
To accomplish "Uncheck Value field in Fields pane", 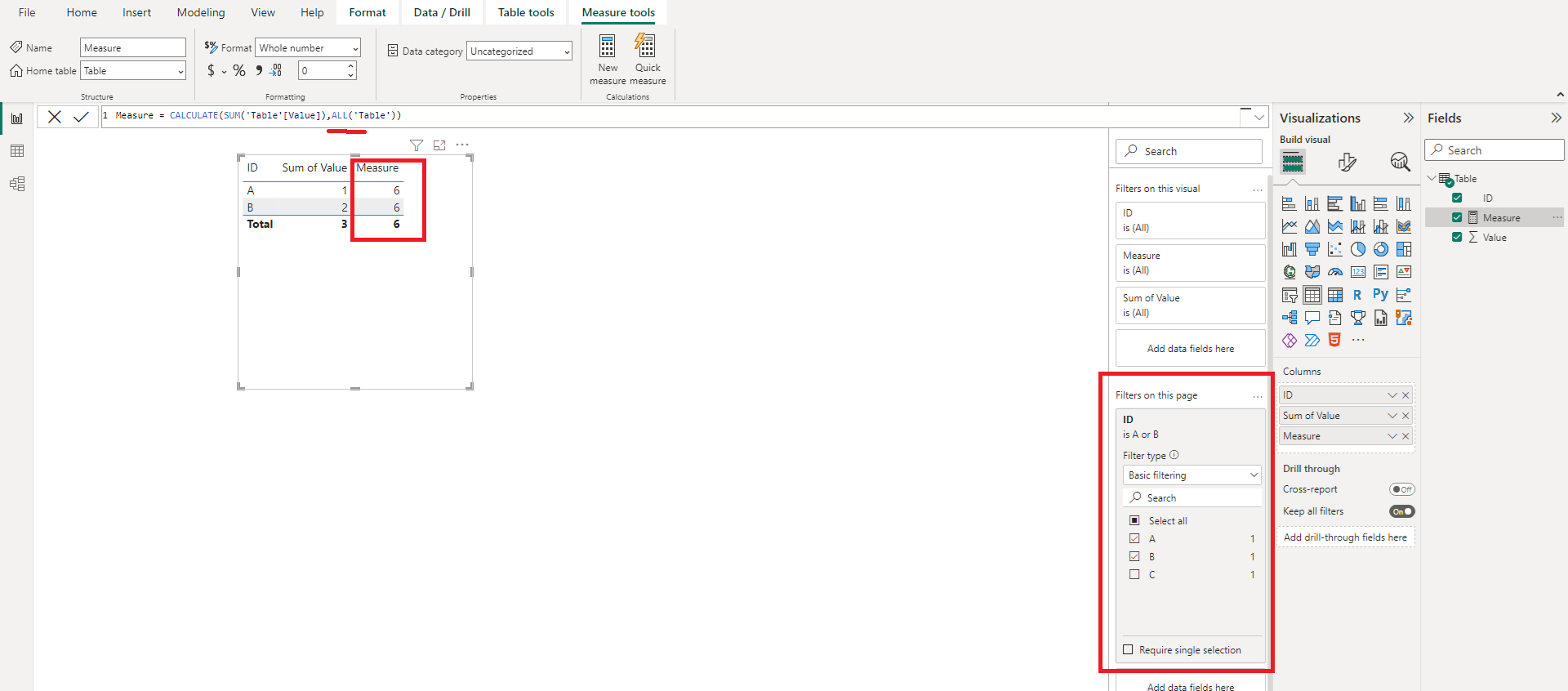I will tap(1457, 237).
